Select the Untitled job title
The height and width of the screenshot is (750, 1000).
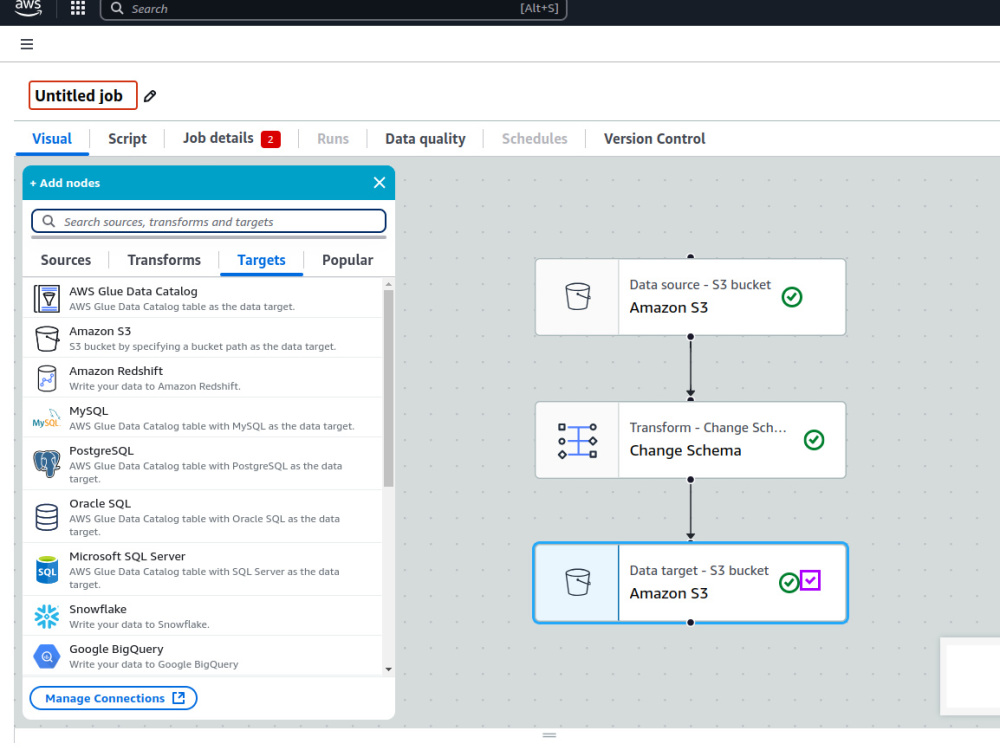point(83,96)
